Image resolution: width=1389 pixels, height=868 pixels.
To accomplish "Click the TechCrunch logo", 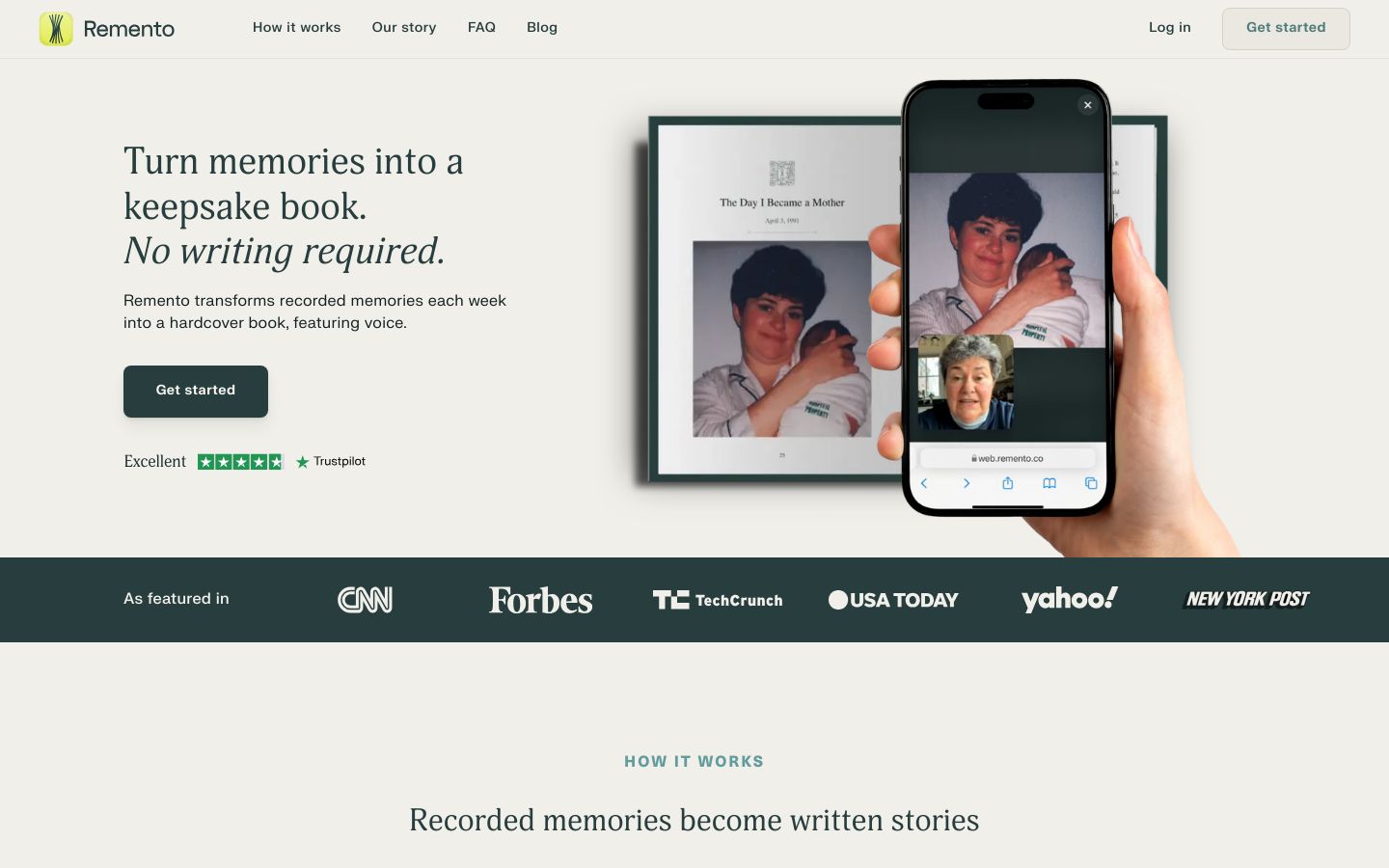I will click(718, 600).
